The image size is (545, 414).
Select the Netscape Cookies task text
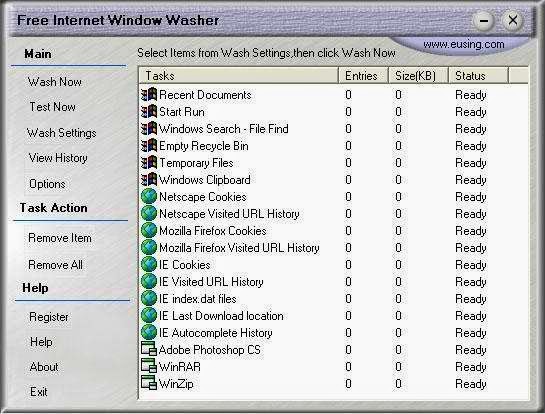[203, 197]
